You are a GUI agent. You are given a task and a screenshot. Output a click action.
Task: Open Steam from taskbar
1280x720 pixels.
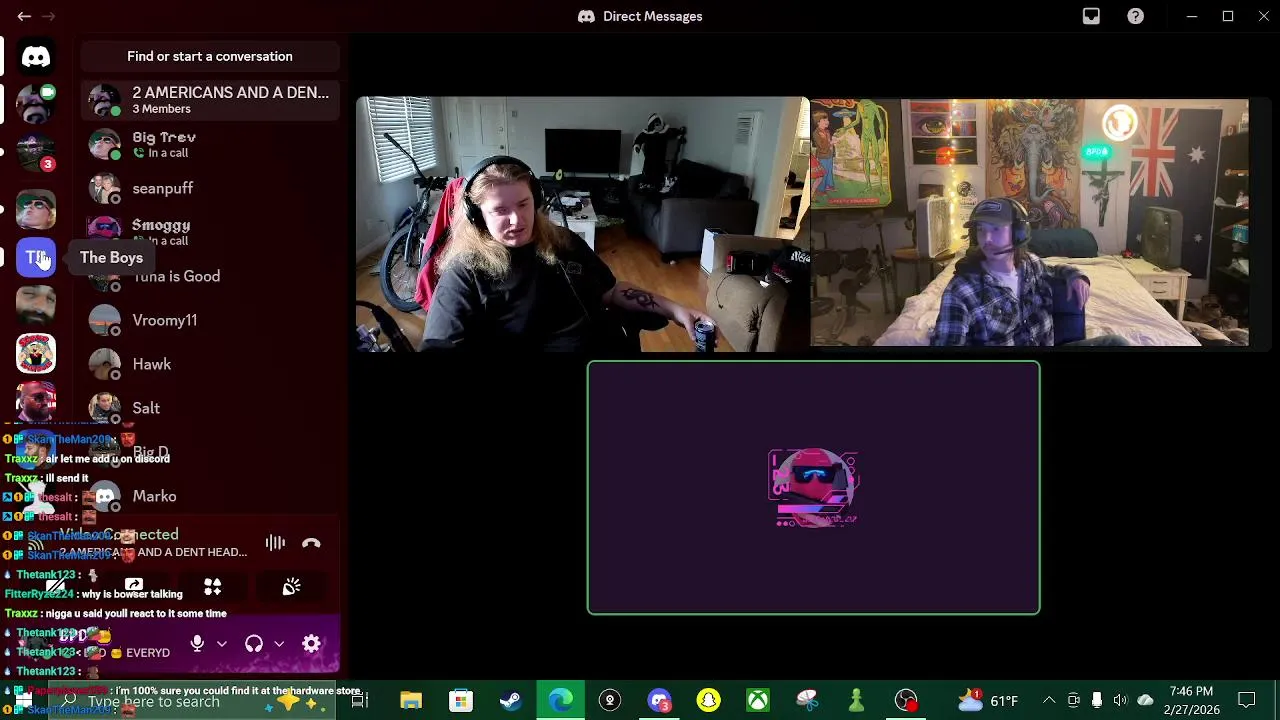pyautogui.click(x=510, y=700)
